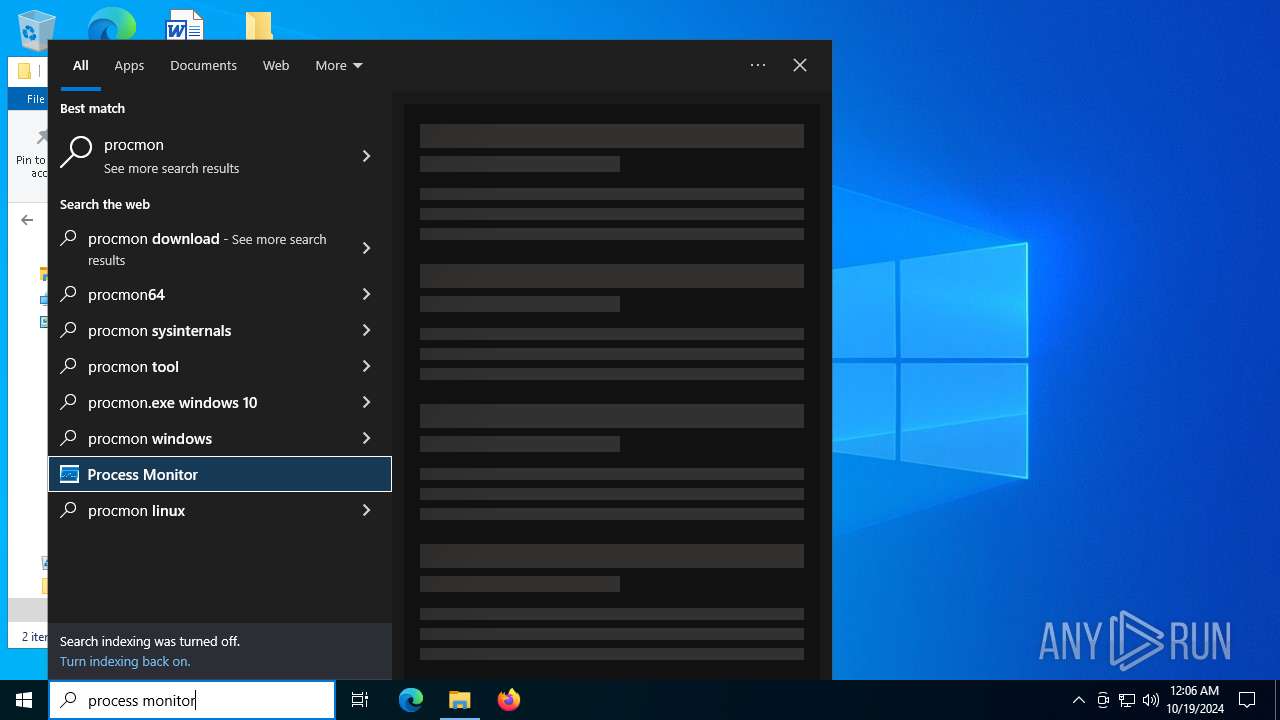Close the search panel
The height and width of the screenshot is (720, 1280).
800,65
